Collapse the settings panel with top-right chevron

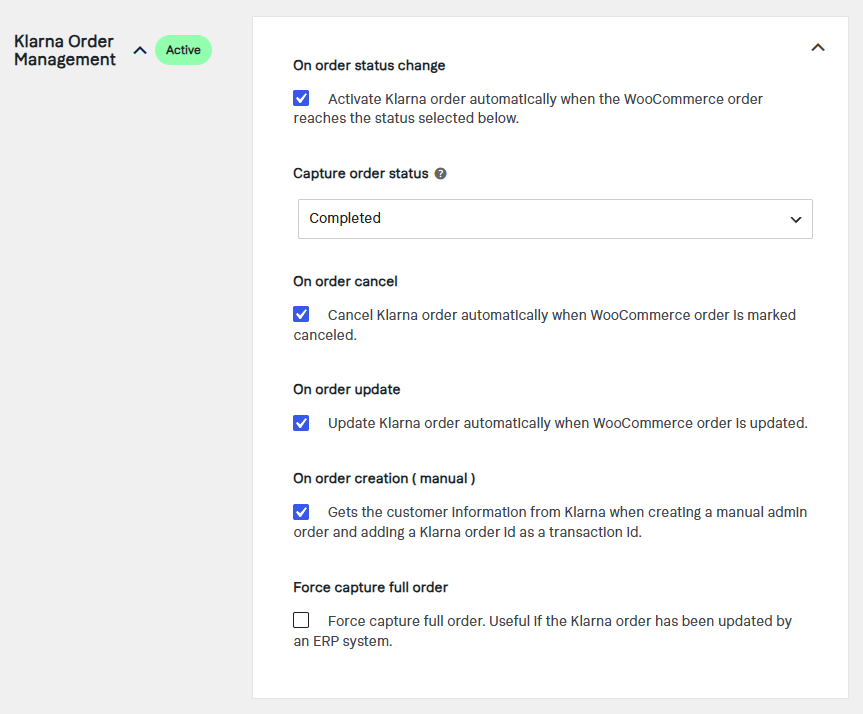tap(818, 48)
